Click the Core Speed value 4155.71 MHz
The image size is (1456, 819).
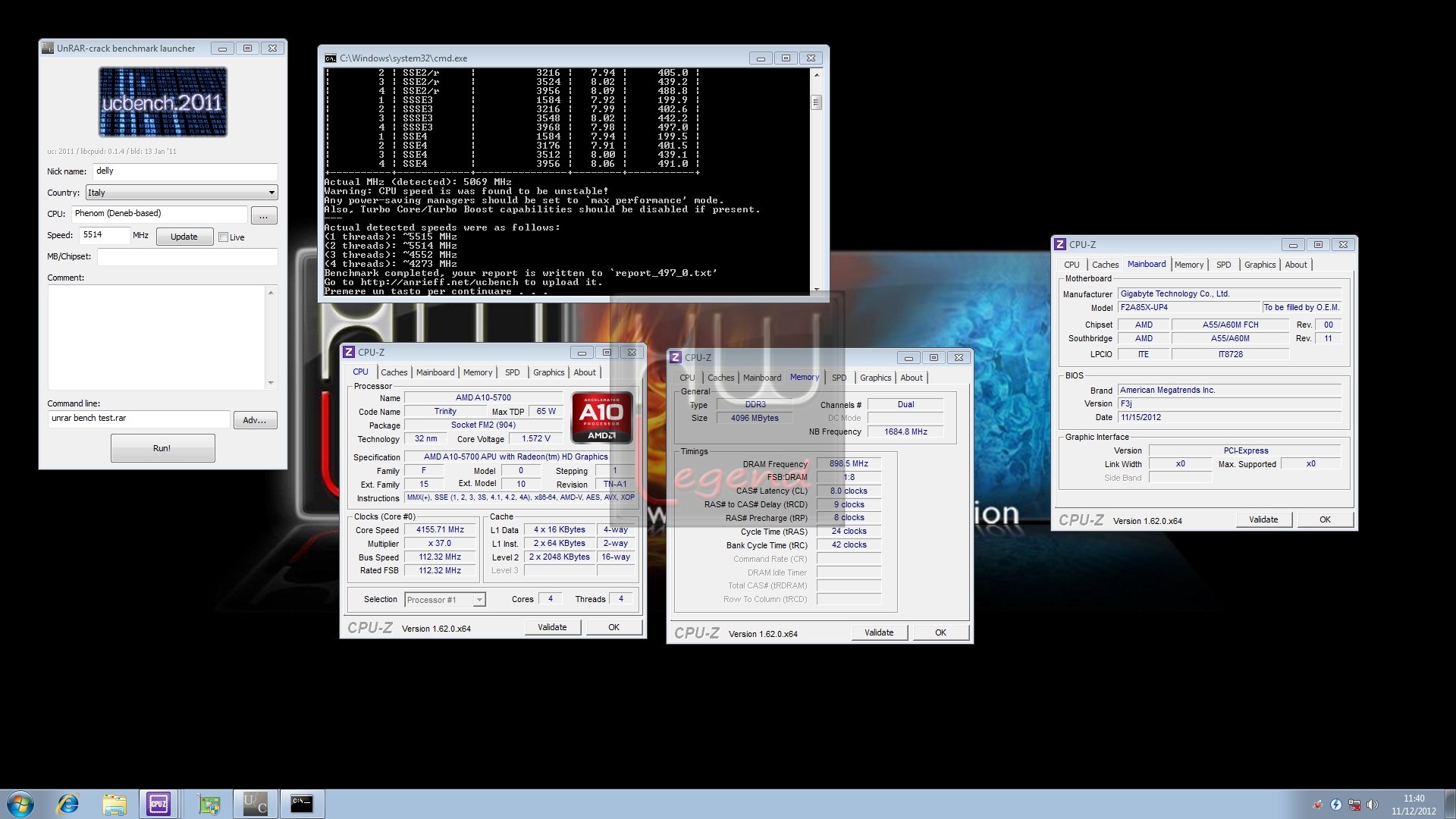click(x=440, y=530)
